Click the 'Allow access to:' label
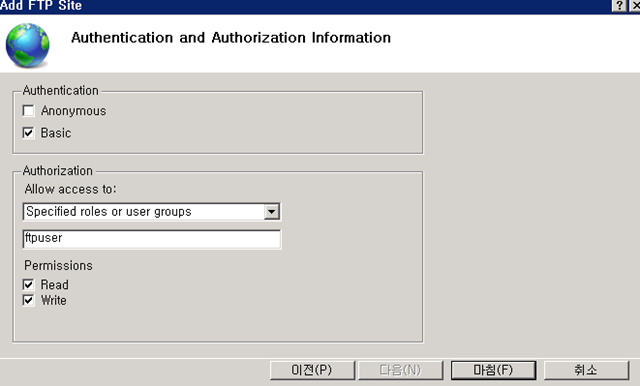The height and width of the screenshot is (386, 640). click(70, 189)
